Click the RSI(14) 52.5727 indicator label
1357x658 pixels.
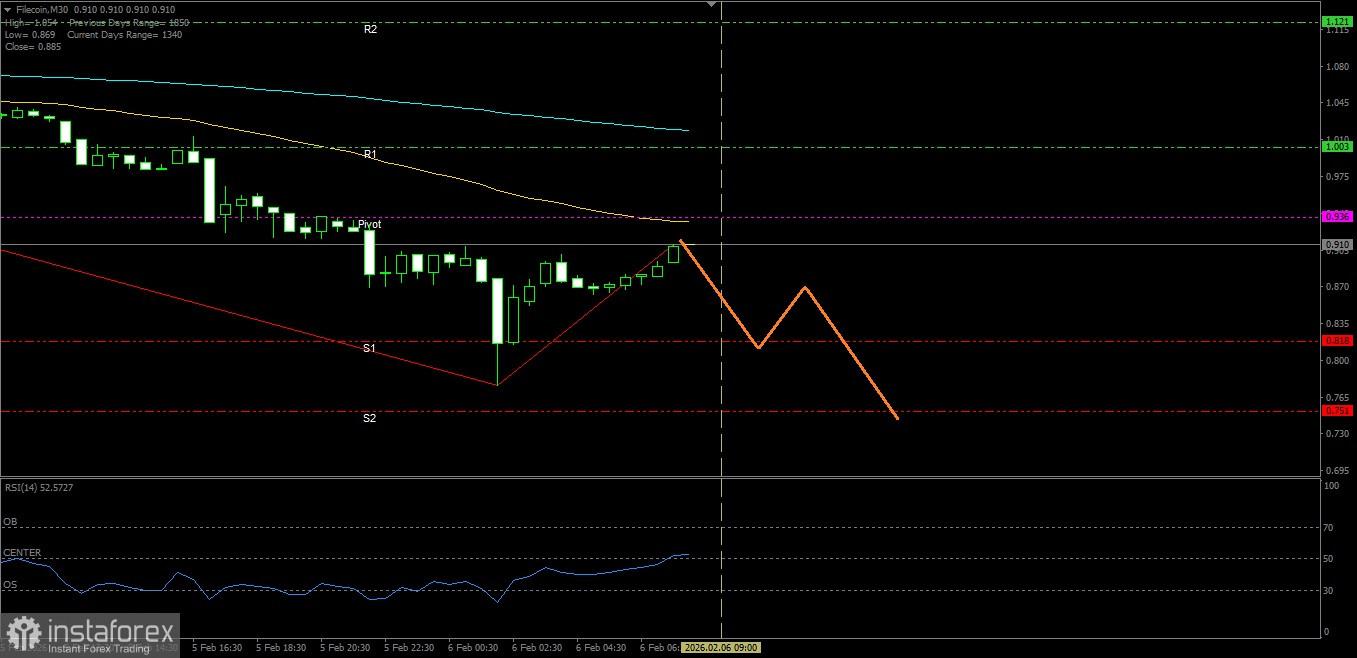[39, 487]
